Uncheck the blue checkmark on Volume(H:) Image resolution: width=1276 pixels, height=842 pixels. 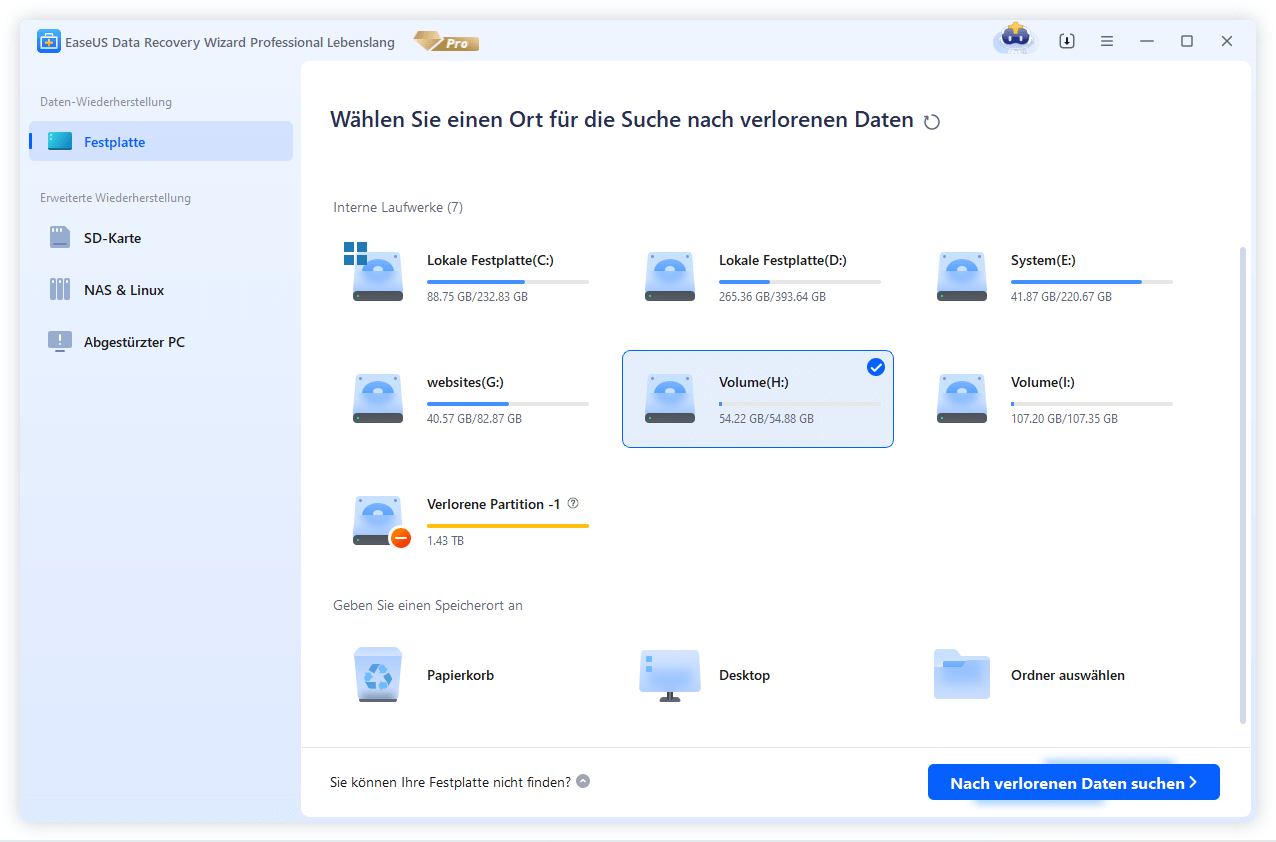[x=876, y=367]
